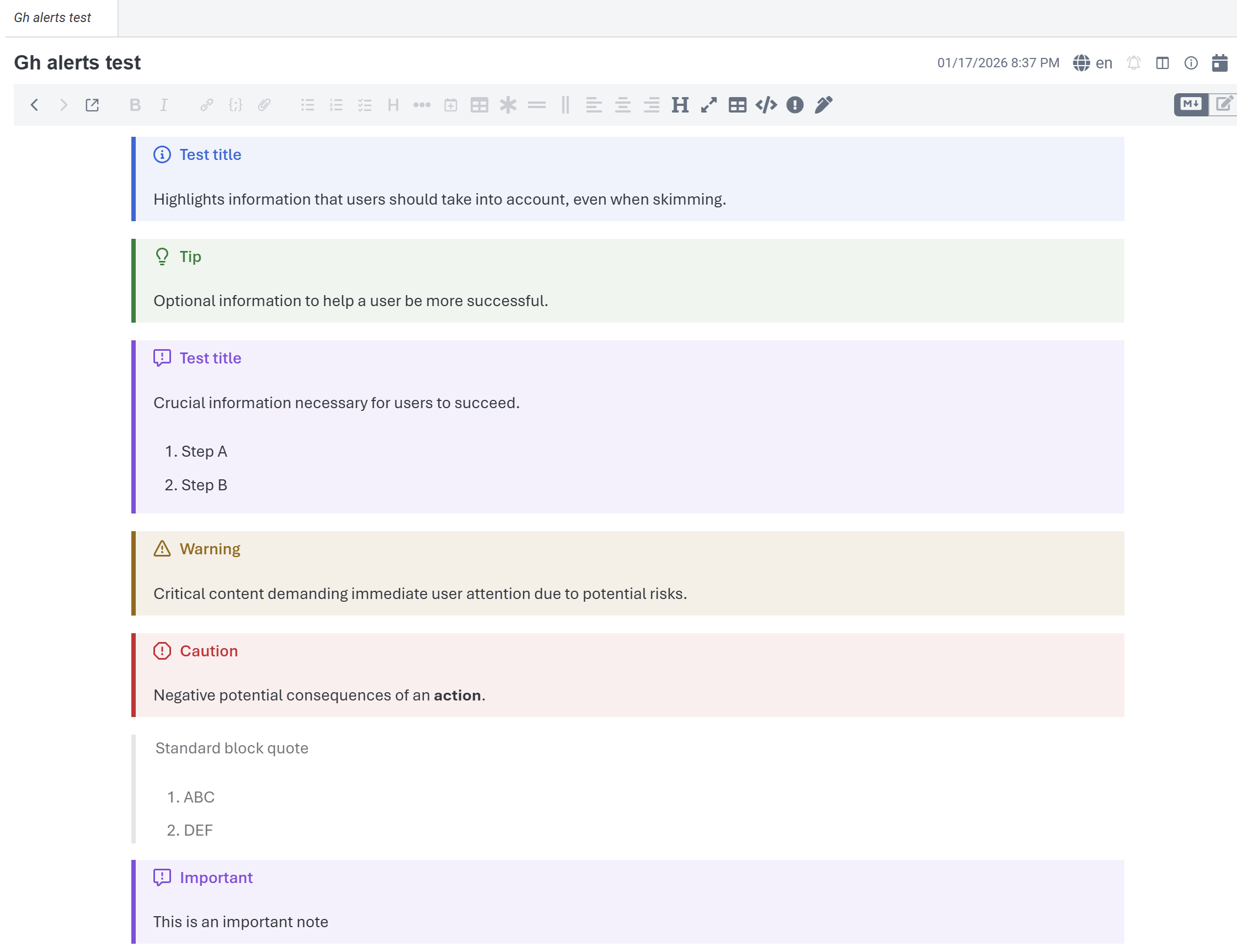Viewport: 1237px width, 952px height.
Task: Insert a hyperlink
Action: (206, 105)
